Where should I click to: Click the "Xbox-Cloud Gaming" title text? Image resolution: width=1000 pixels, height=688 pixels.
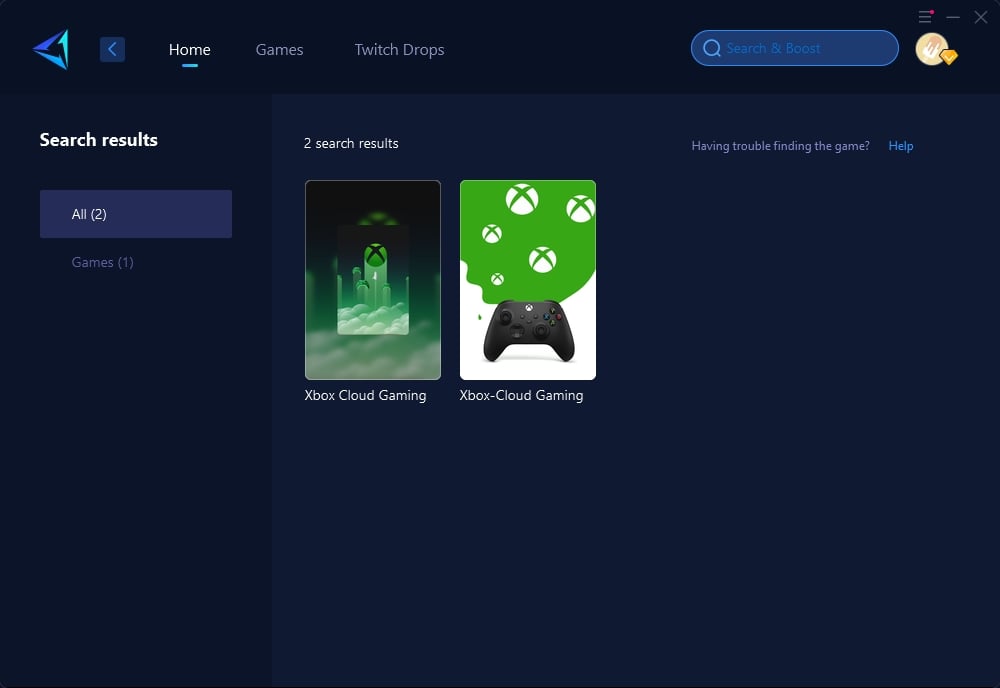521,395
